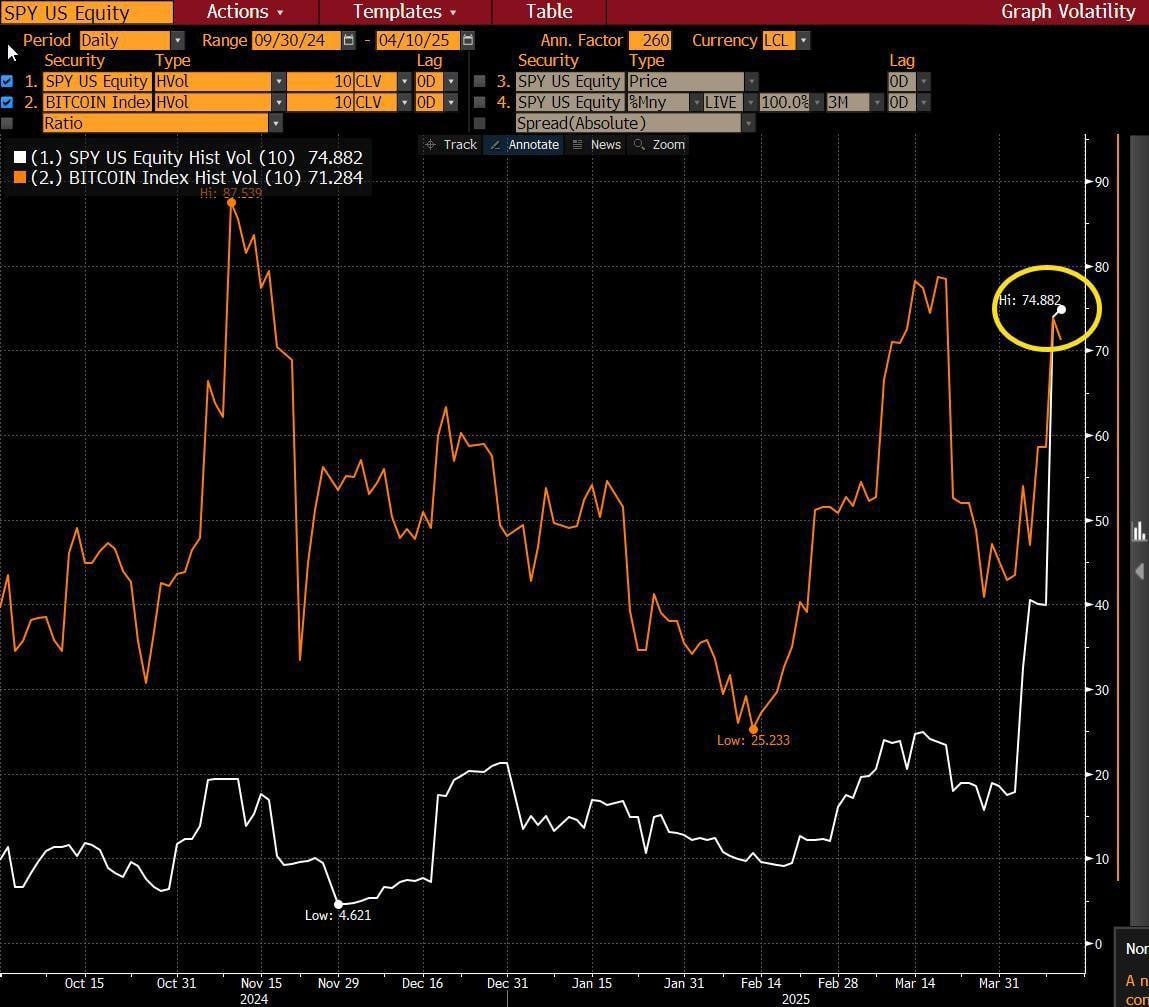
Task: Edit series 3 security SPY US Equity field
Action: (x=569, y=81)
